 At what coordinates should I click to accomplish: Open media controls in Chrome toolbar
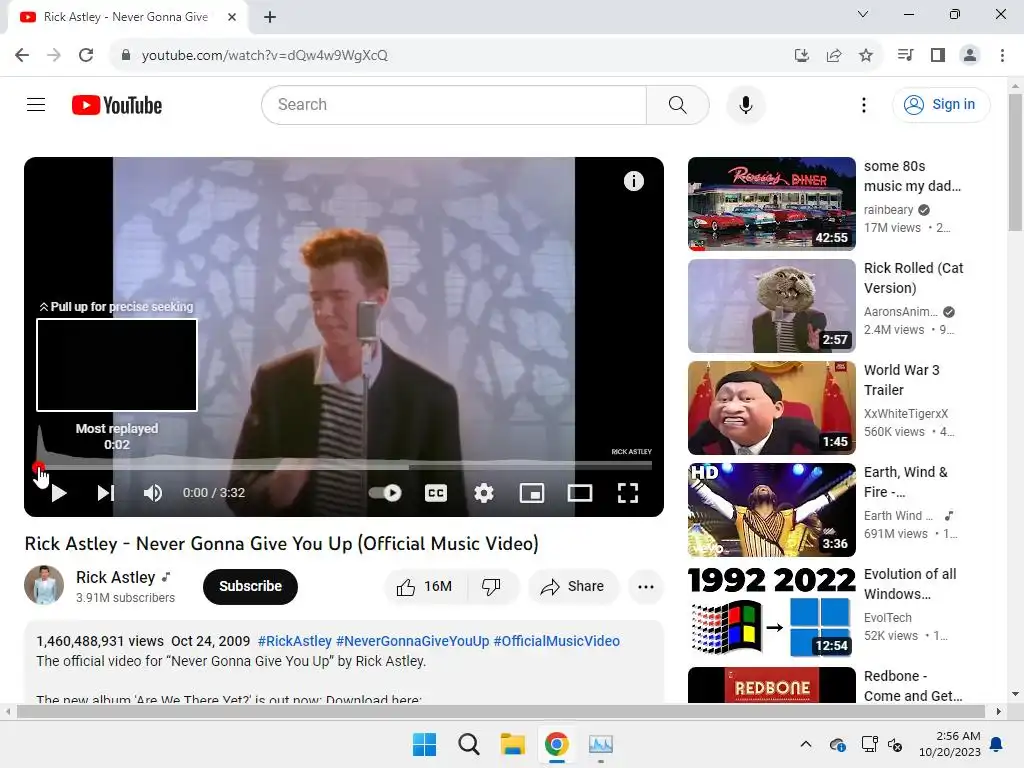tap(905, 55)
